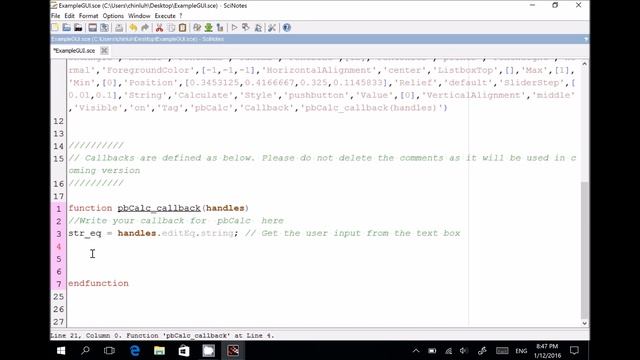640x360 pixels.
Task: Expand the blue docked title bar arrow
Action: point(586,39)
